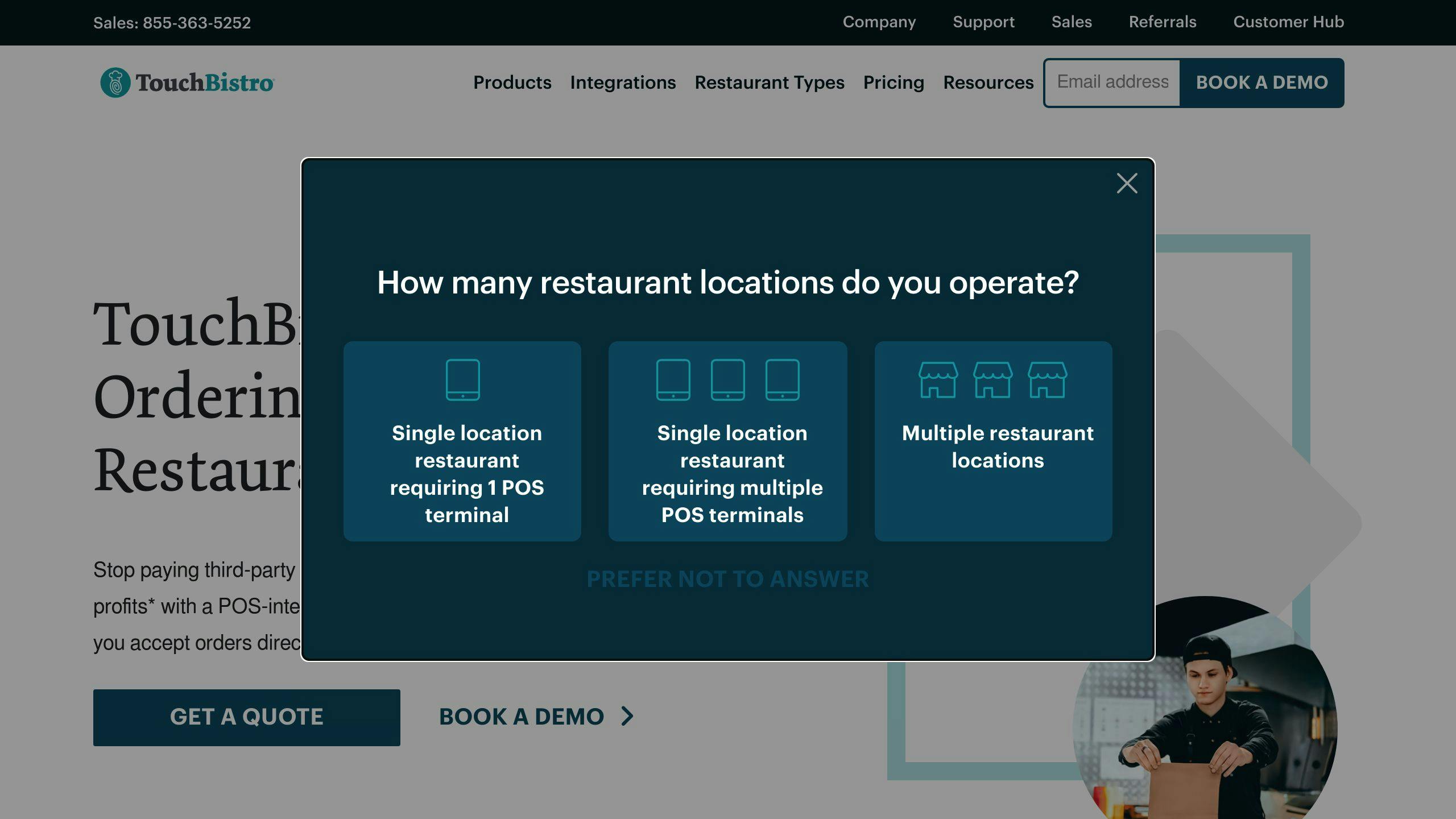Open the Restaurant Types menu

tap(770, 82)
